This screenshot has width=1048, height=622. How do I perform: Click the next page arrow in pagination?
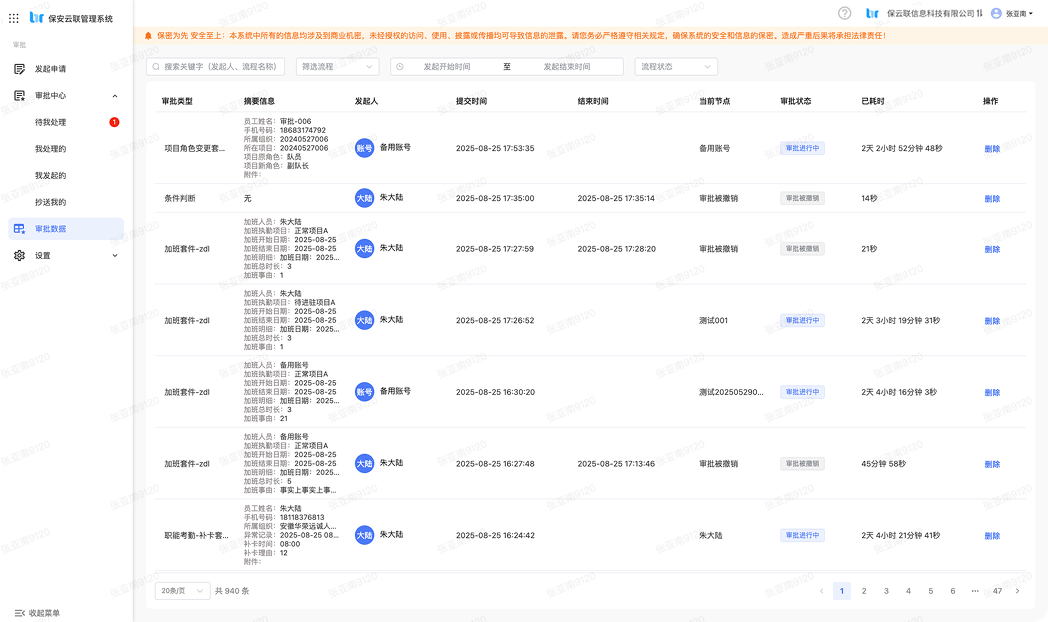point(1018,591)
